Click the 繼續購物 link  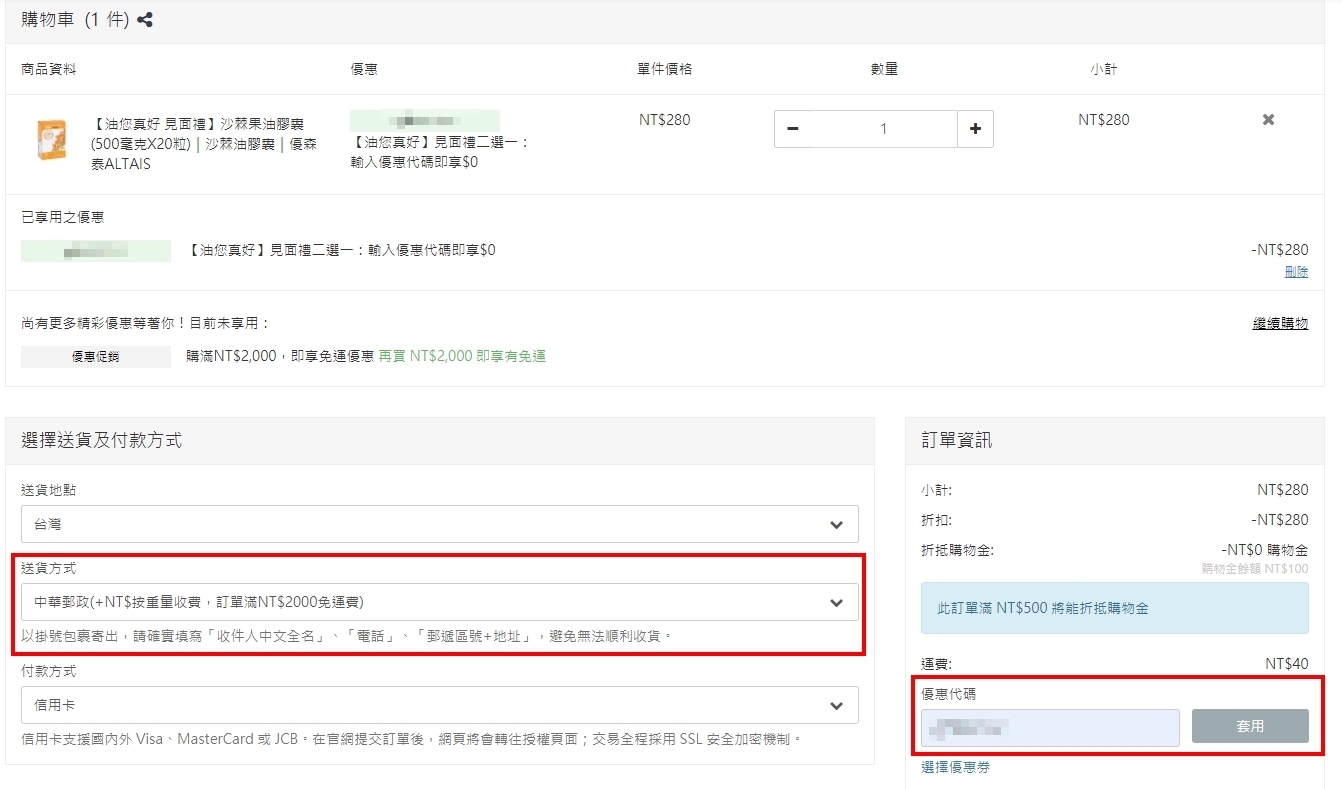[1280, 323]
